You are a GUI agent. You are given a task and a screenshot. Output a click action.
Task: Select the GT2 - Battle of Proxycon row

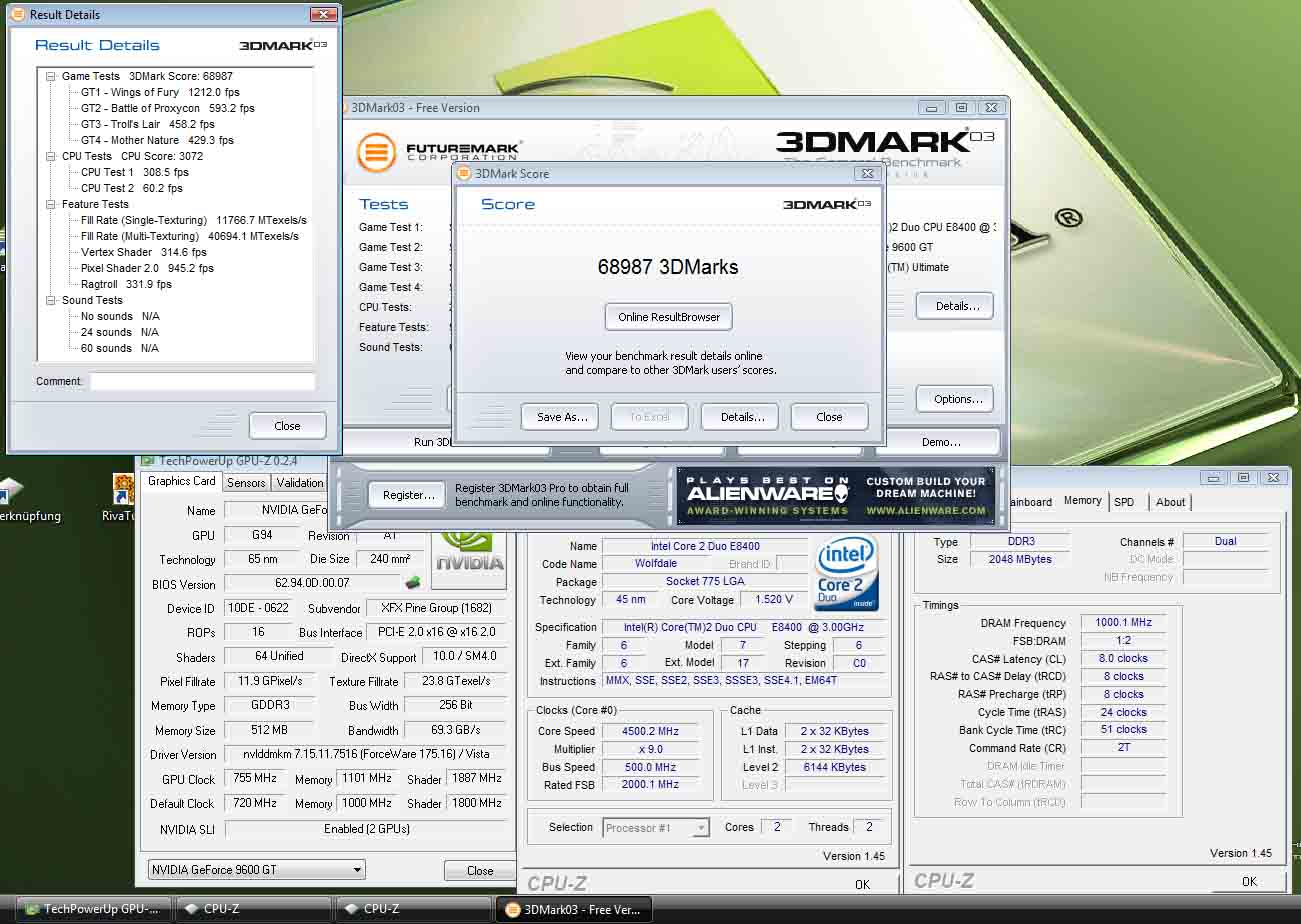pos(168,108)
